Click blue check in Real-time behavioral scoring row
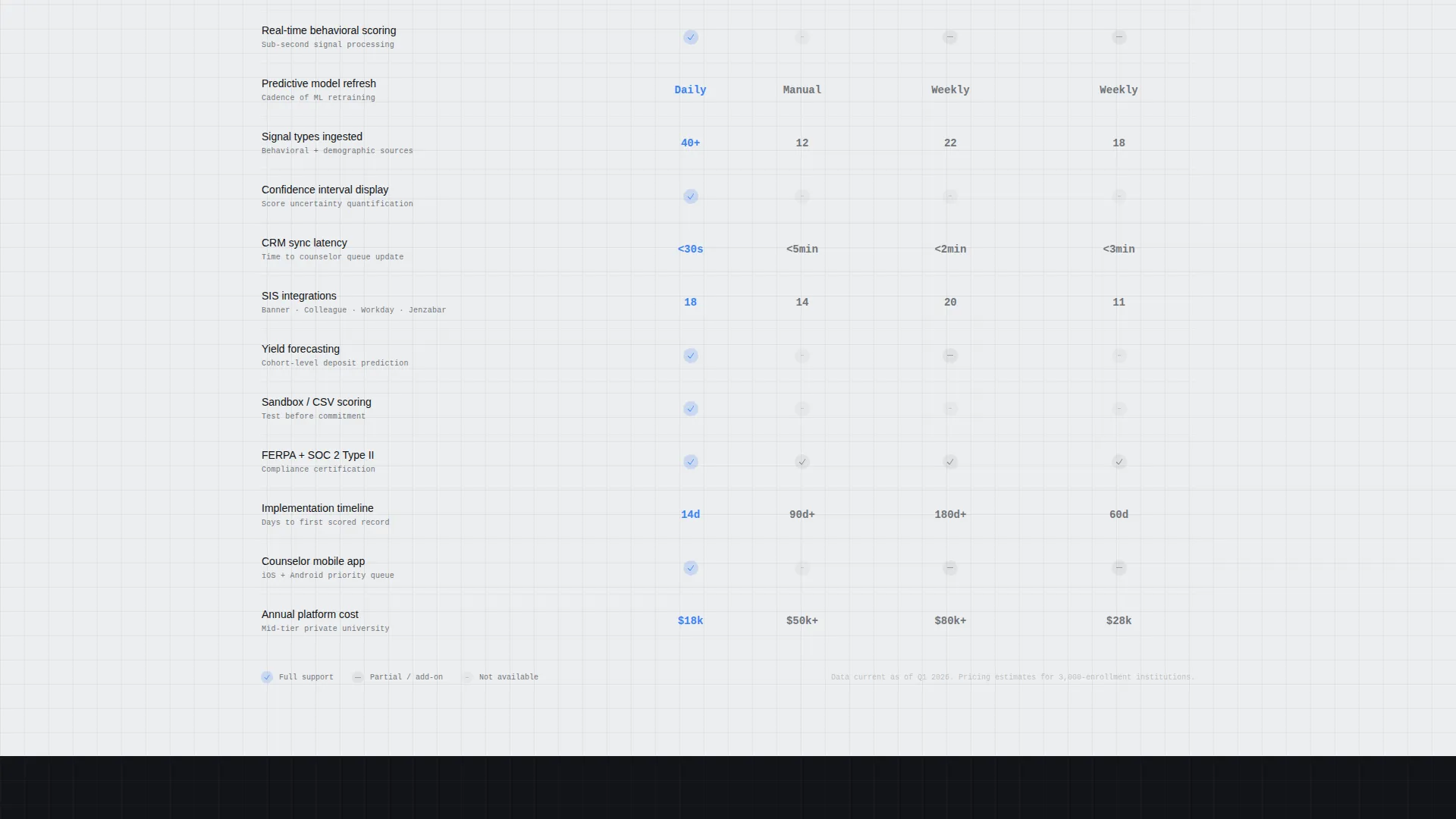Viewport: 1456px width, 819px height. point(690,37)
